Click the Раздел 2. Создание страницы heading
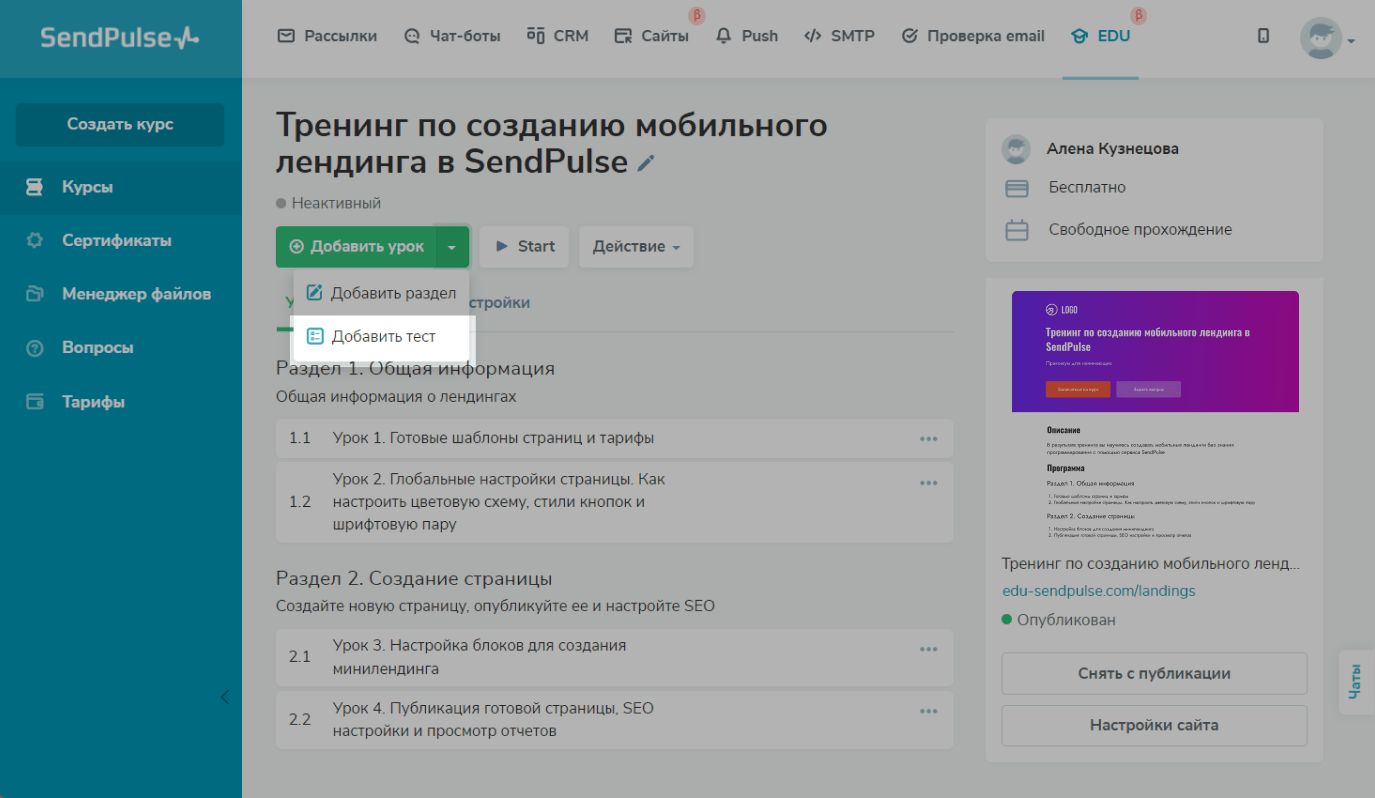 414,578
